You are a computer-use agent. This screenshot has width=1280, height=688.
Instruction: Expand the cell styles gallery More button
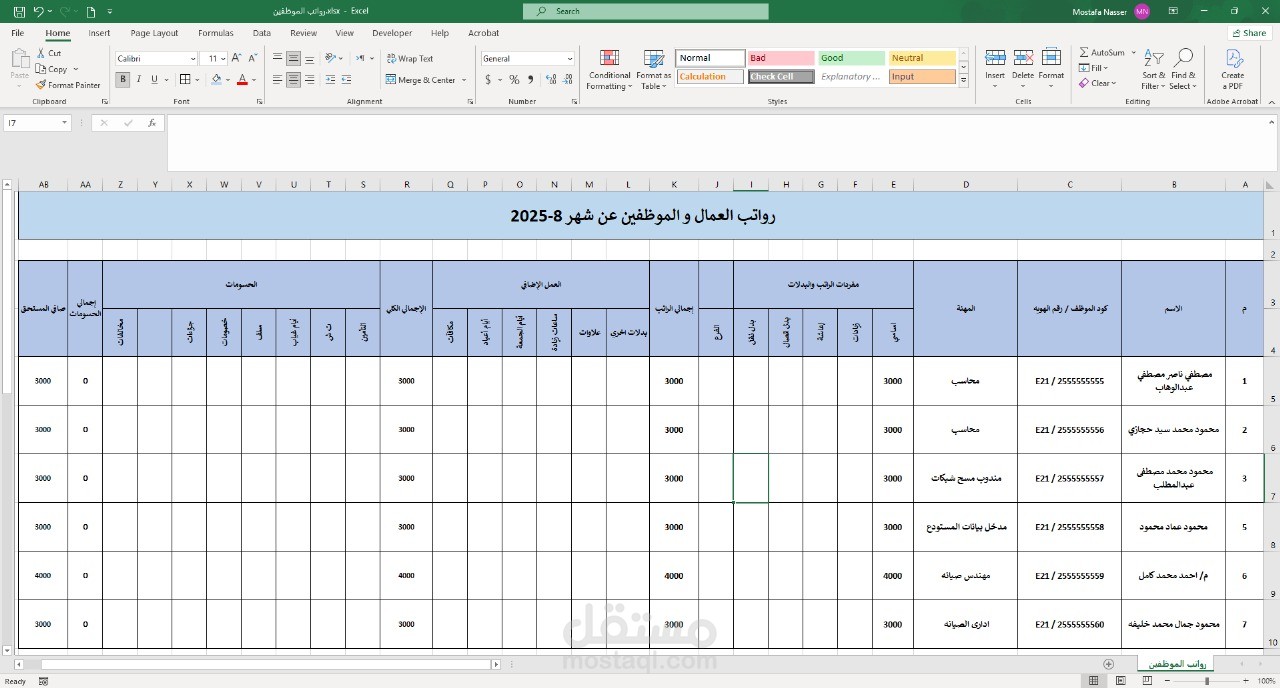pyautogui.click(x=964, y=80)
